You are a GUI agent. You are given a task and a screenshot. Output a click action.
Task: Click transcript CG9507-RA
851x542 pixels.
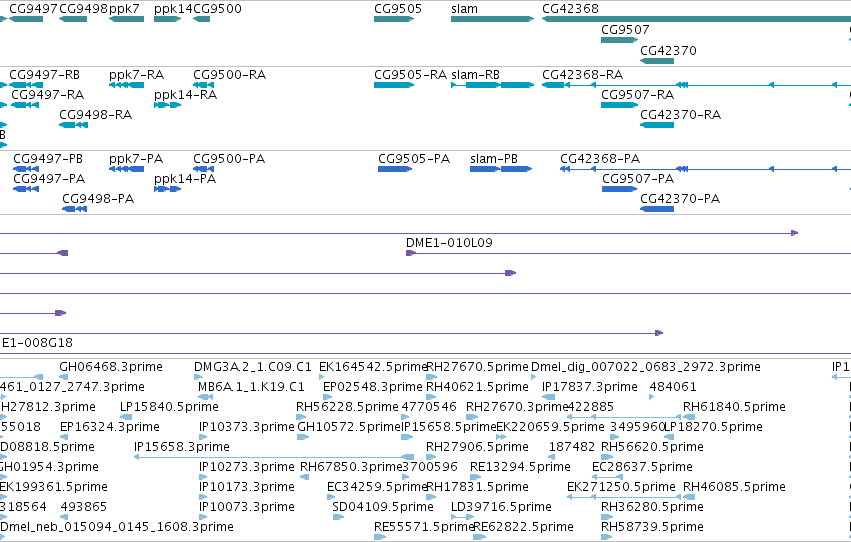click(x=619, y=105)
